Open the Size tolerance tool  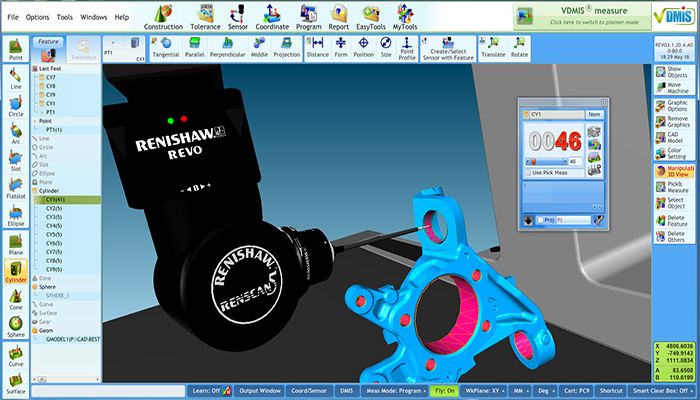coord(386,48)
